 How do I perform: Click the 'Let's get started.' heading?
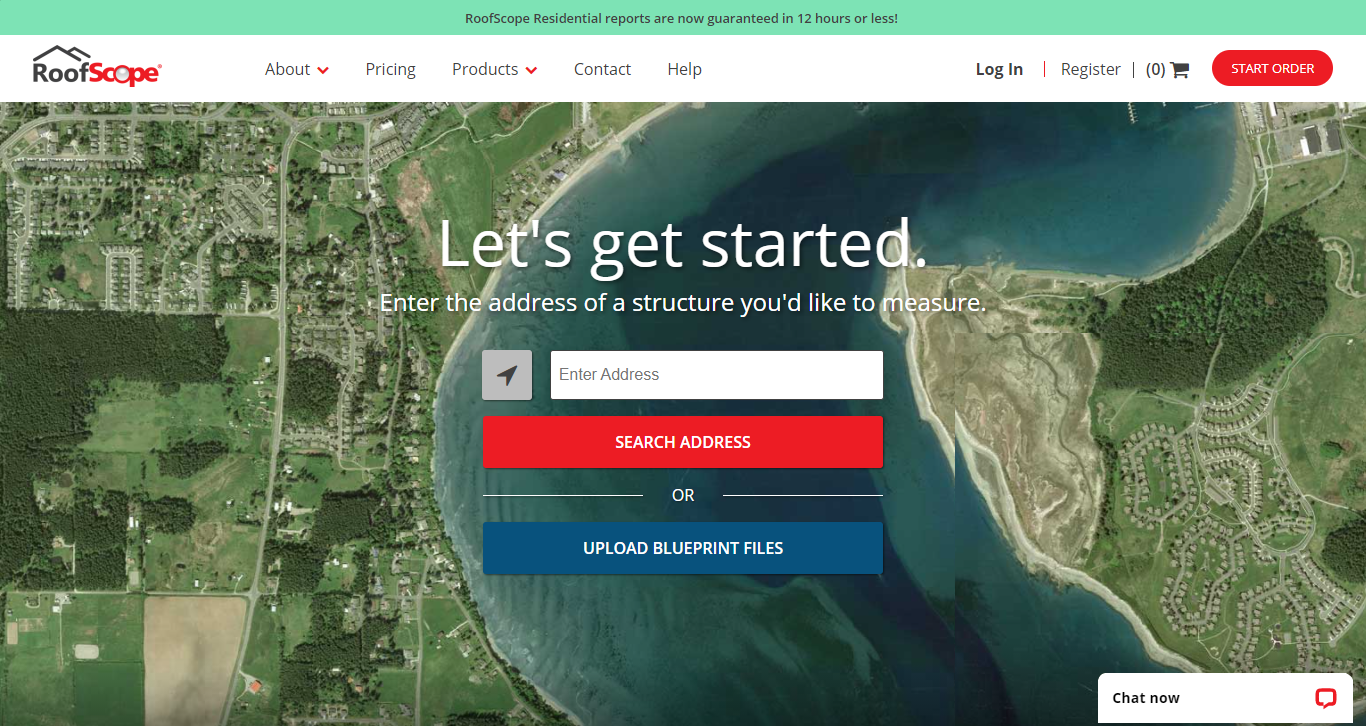click(x=683, y=243)
